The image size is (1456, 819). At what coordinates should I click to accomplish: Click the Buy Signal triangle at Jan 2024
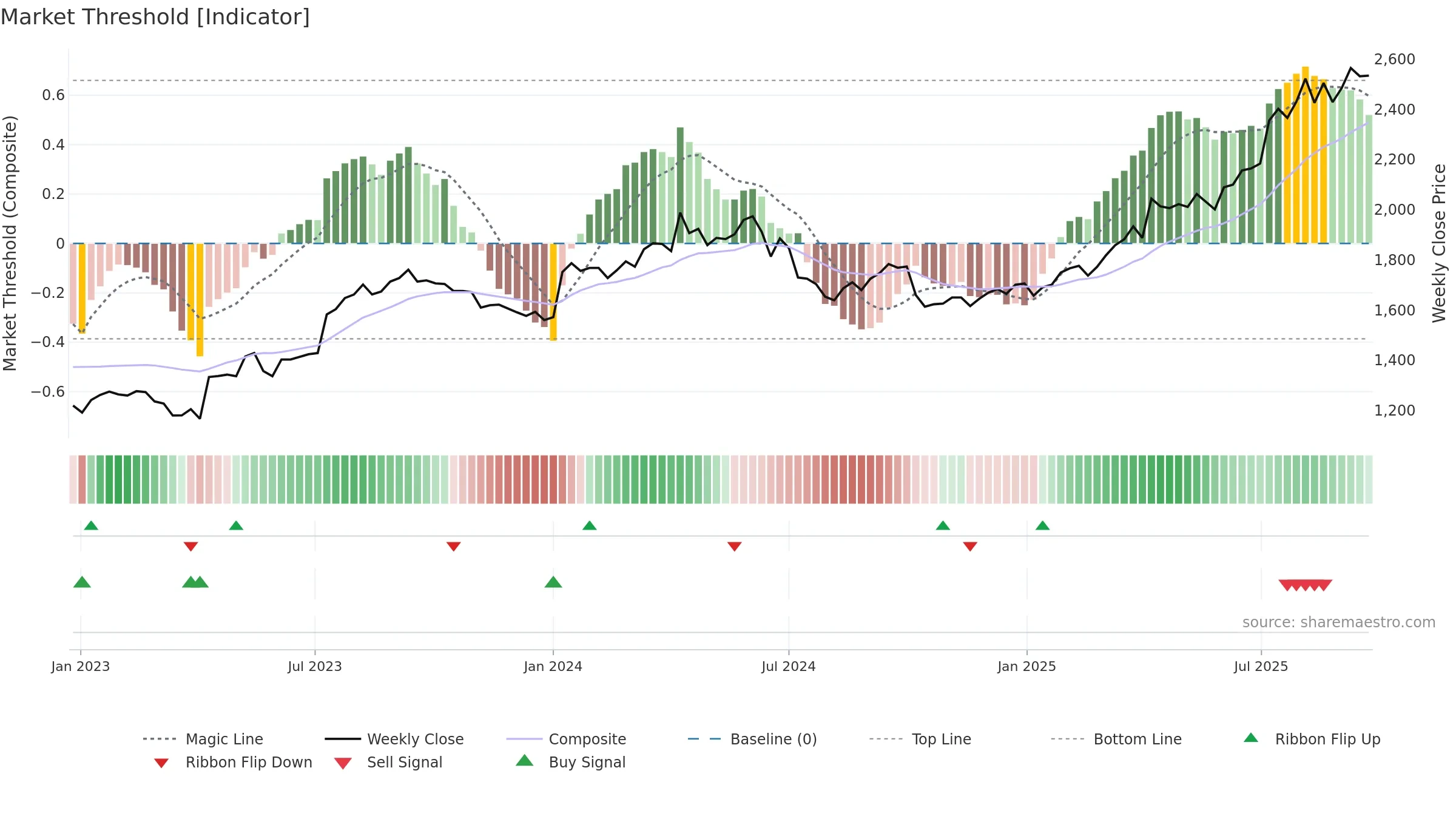pyautogui.click(x=553, y=582)
